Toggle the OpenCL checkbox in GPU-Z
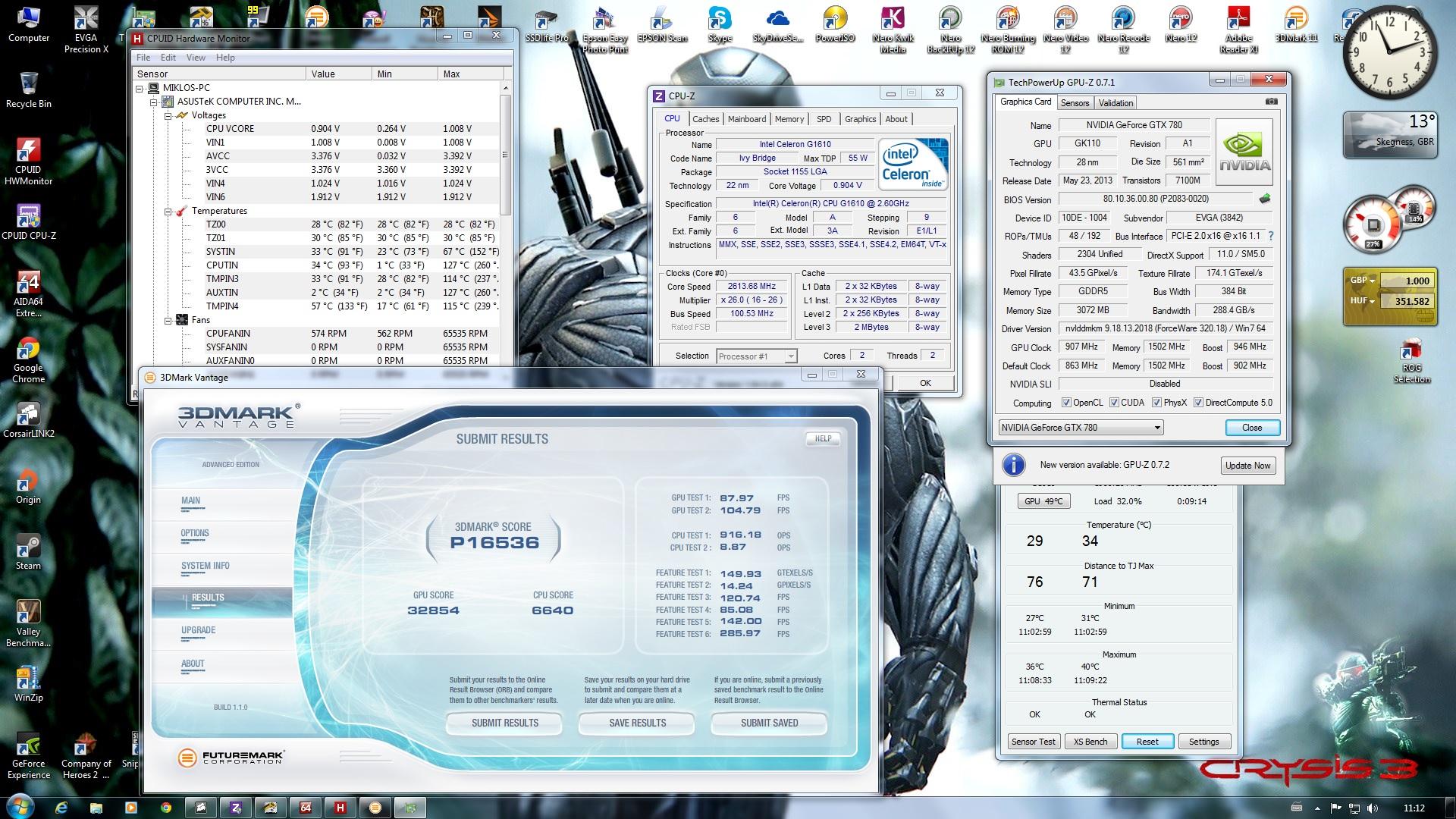The image size is (1456, 819). (x=1066, y=403)
